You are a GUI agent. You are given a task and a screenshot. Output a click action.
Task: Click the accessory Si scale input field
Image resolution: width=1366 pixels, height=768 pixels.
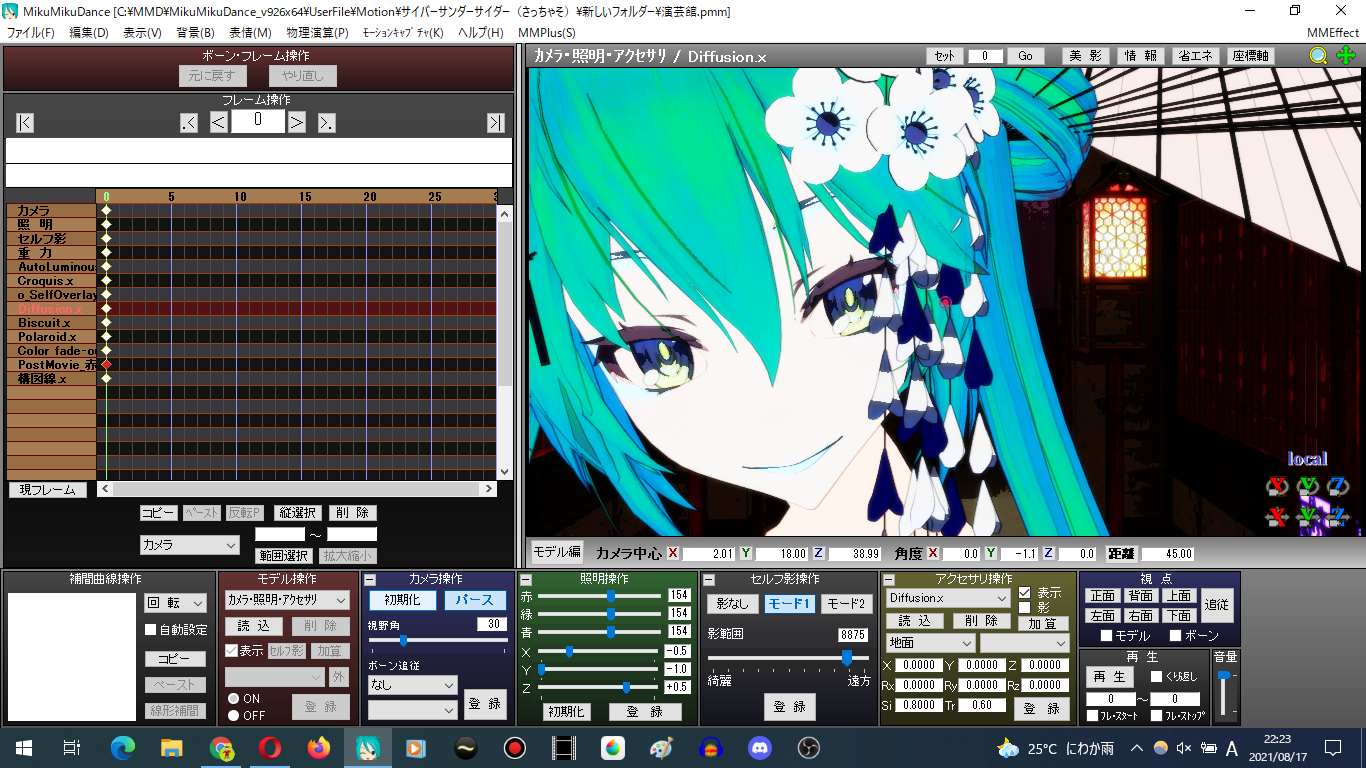click(x=918, y=706)
